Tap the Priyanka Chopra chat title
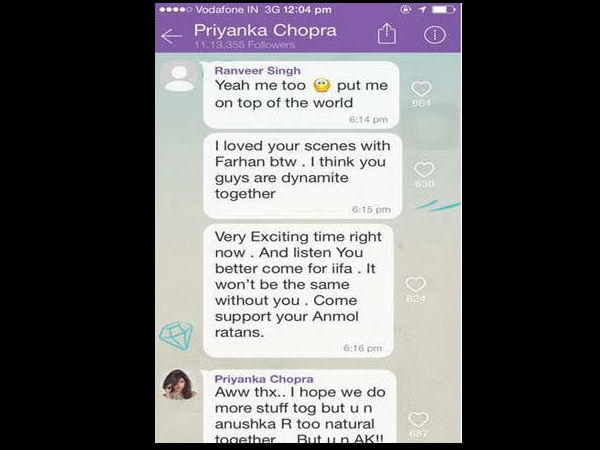Screen dimensions: 600x450 tap(265, 30)
